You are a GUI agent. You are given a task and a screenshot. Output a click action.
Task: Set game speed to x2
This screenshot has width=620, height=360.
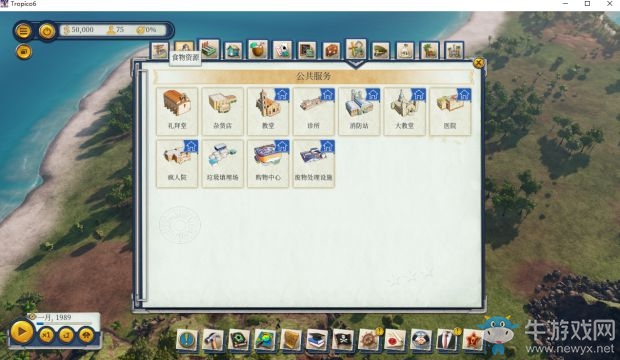[x=66, y=335]
